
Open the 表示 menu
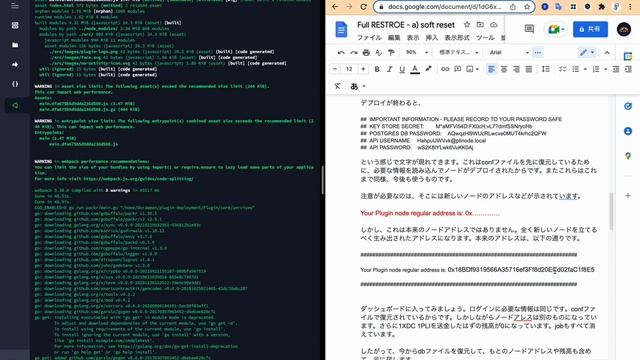(x=413, y=38)
